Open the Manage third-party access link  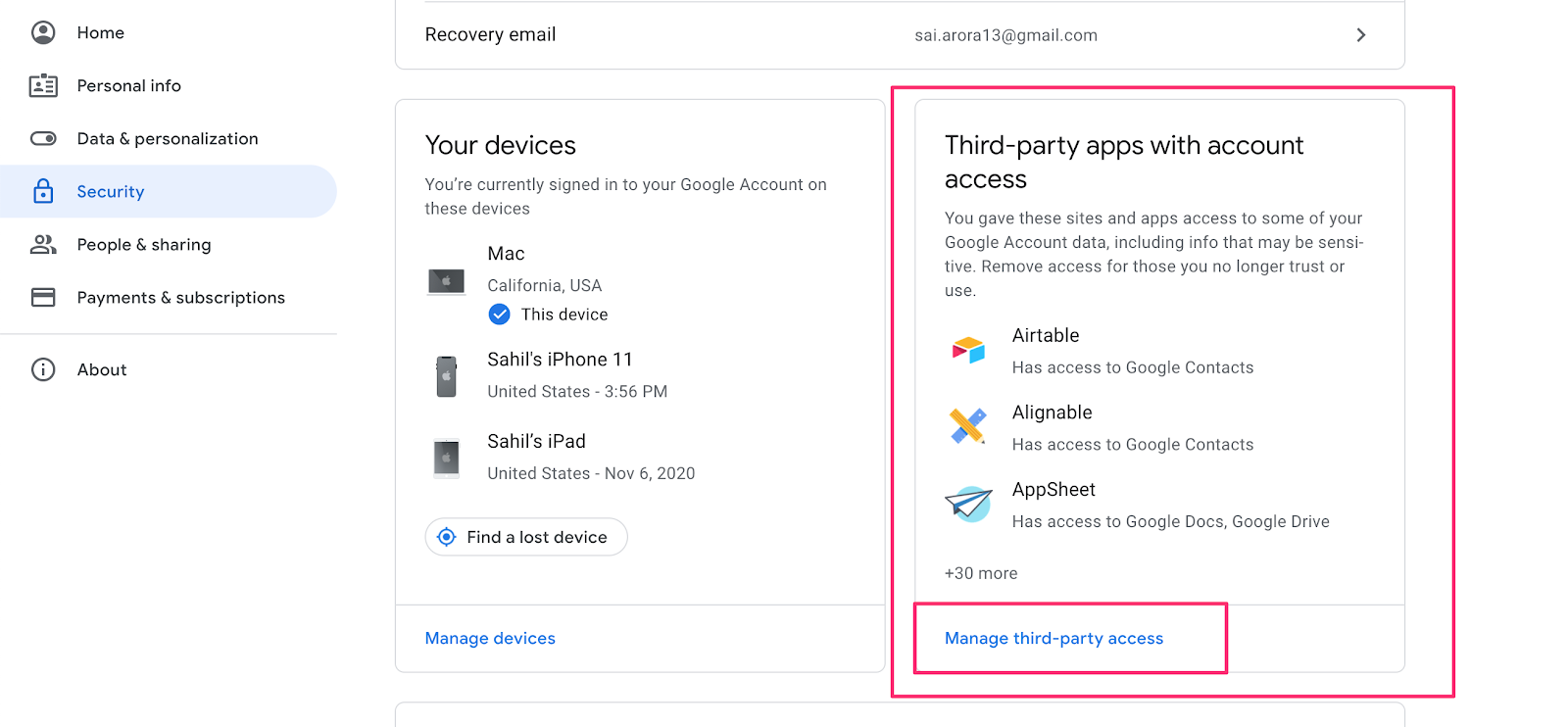click(1053, 638)
